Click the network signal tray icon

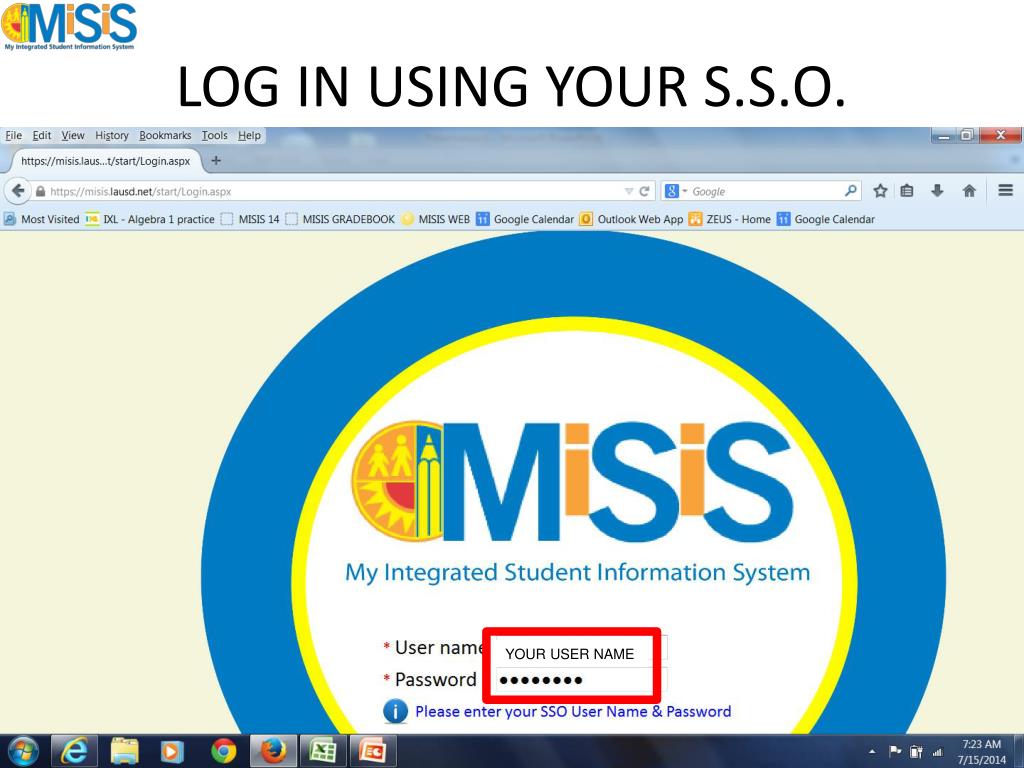pyautogui.click(x=938, y=752)
